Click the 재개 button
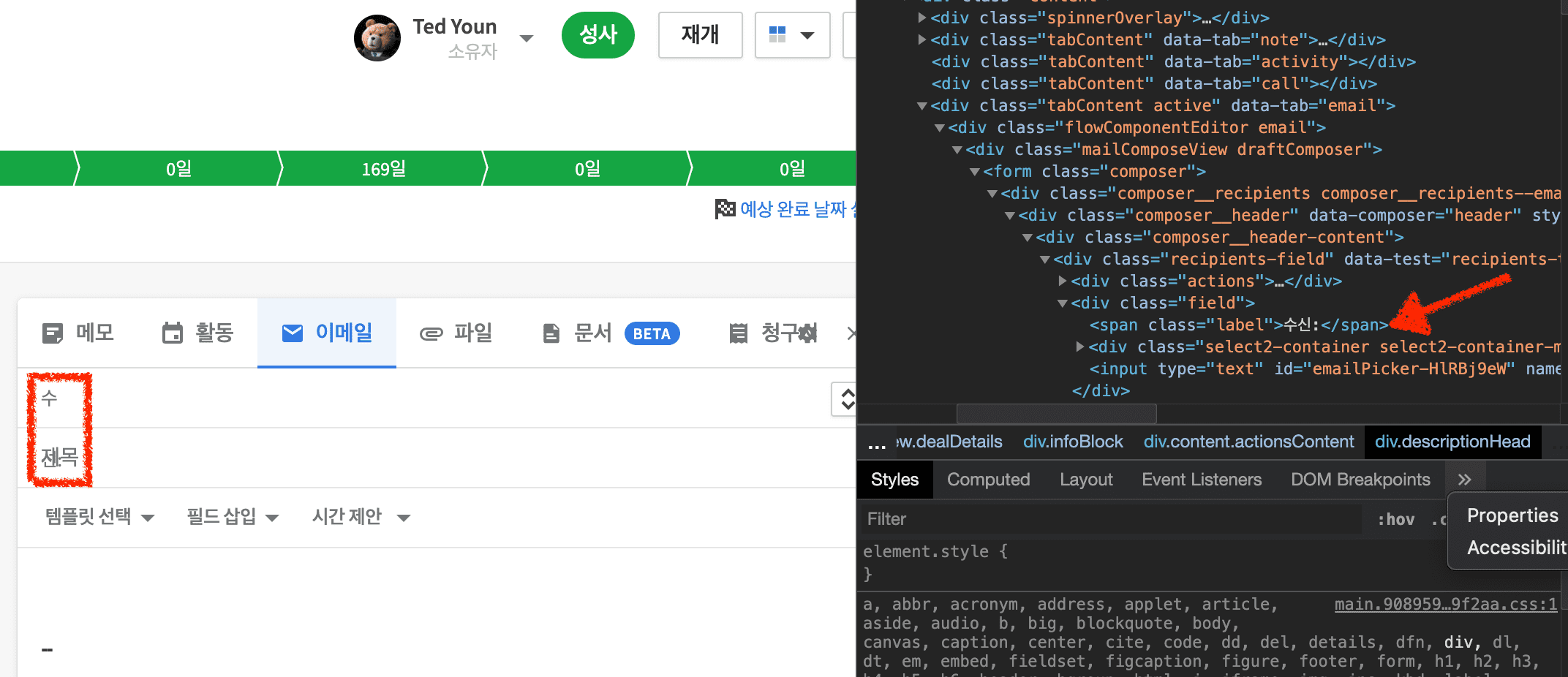Screen dimensions: 1568x677 coord(700,34)
